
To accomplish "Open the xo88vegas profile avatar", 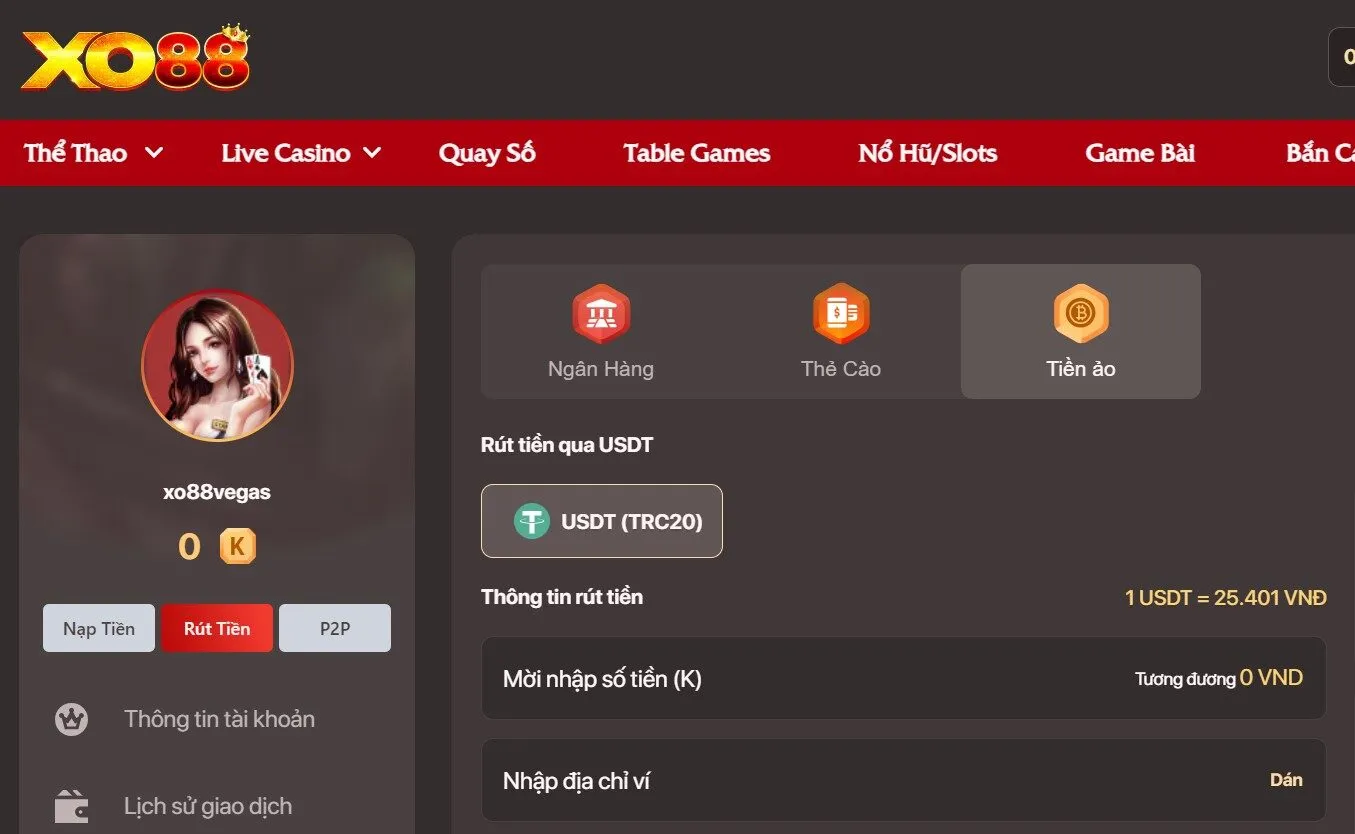I will [217, 366].
